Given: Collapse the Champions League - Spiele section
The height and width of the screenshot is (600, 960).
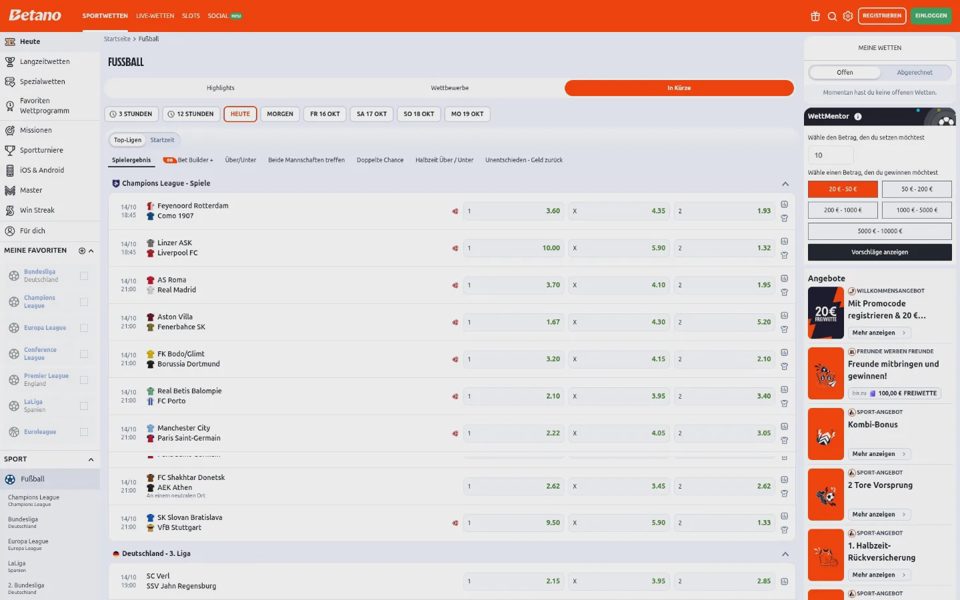Looking at the screenshot, I should tap(786, 184).
